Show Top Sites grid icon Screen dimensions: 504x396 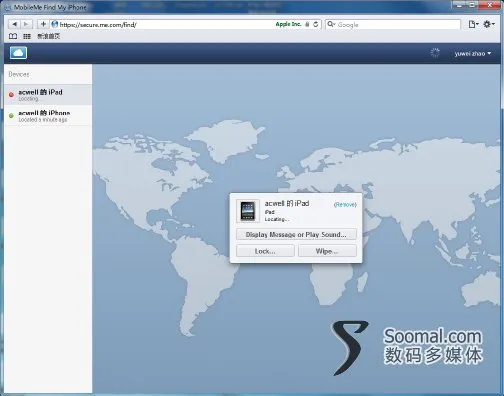coord(27,36)
